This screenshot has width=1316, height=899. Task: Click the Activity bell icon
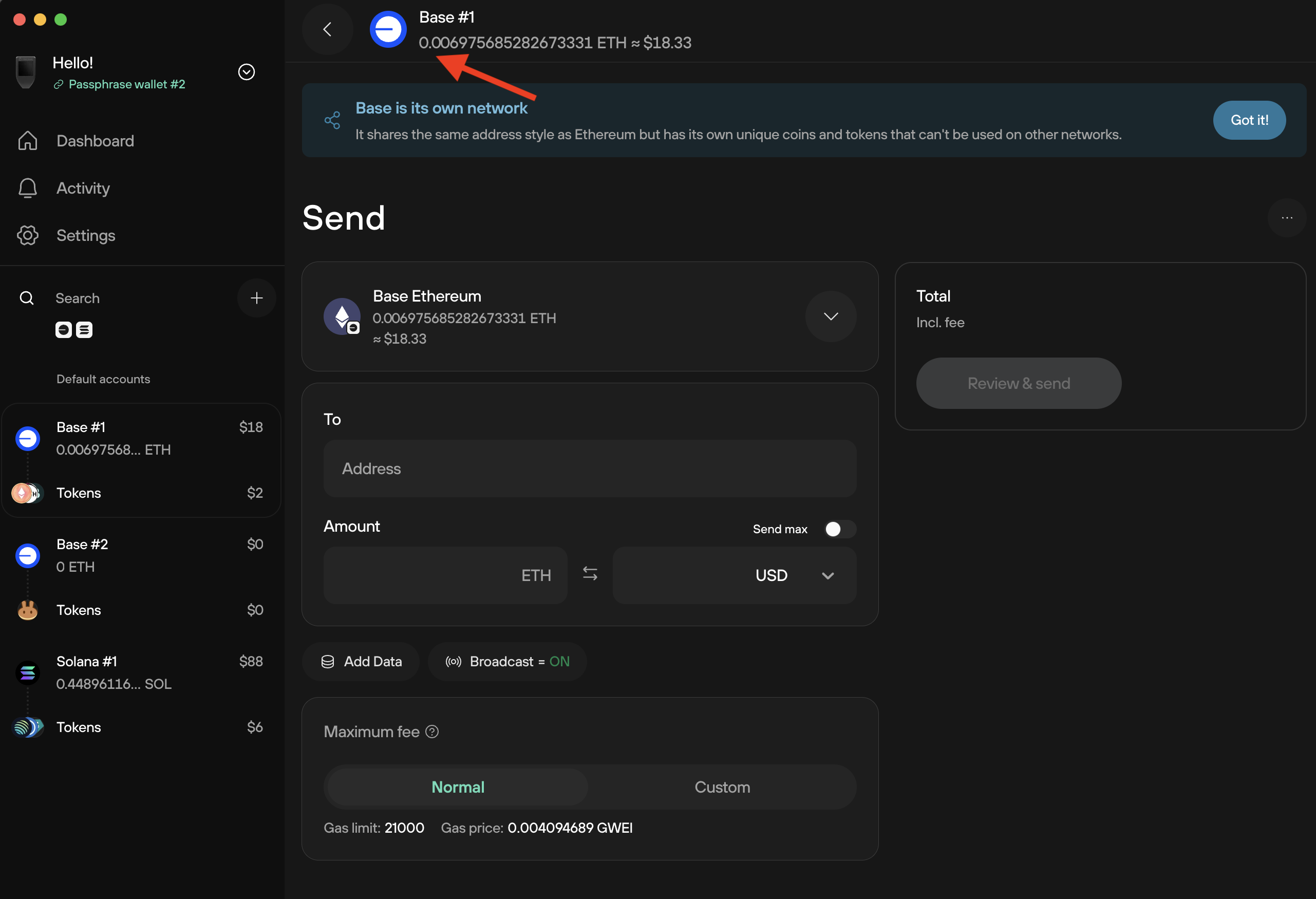(28, 188)
